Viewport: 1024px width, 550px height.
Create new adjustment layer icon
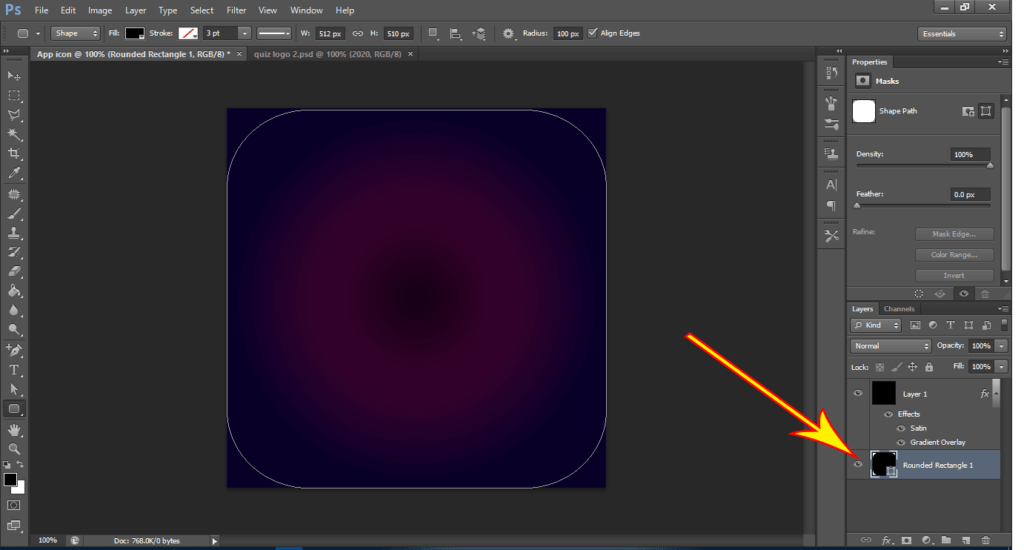click(926, 540)
